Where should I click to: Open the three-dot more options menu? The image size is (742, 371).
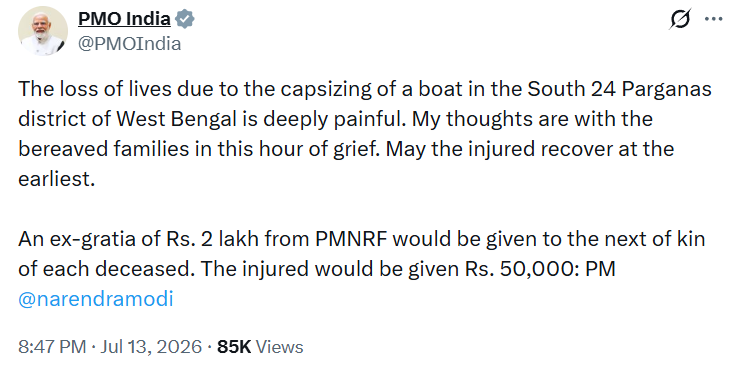pyautogui.click(x=714, y=19)
